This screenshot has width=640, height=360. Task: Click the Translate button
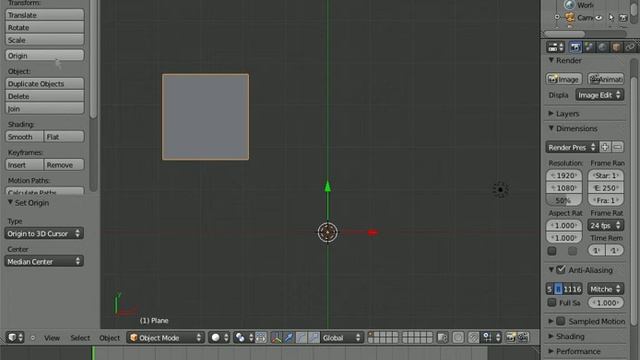pos(44,15)
